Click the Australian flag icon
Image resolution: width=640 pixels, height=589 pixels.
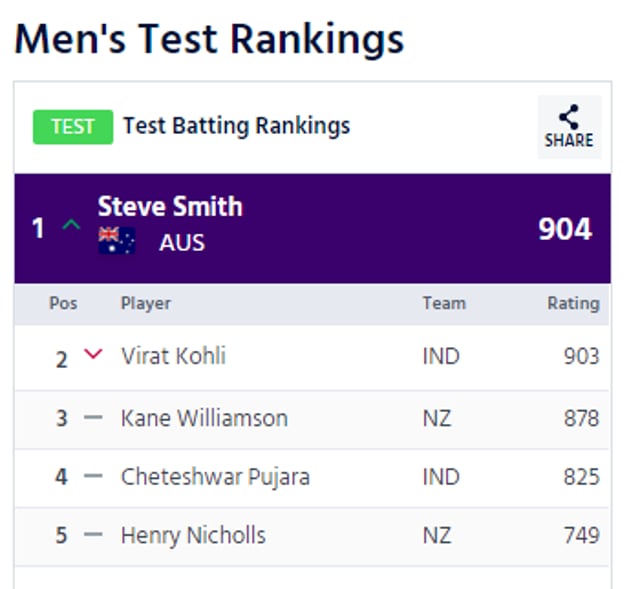coord(117,240)
